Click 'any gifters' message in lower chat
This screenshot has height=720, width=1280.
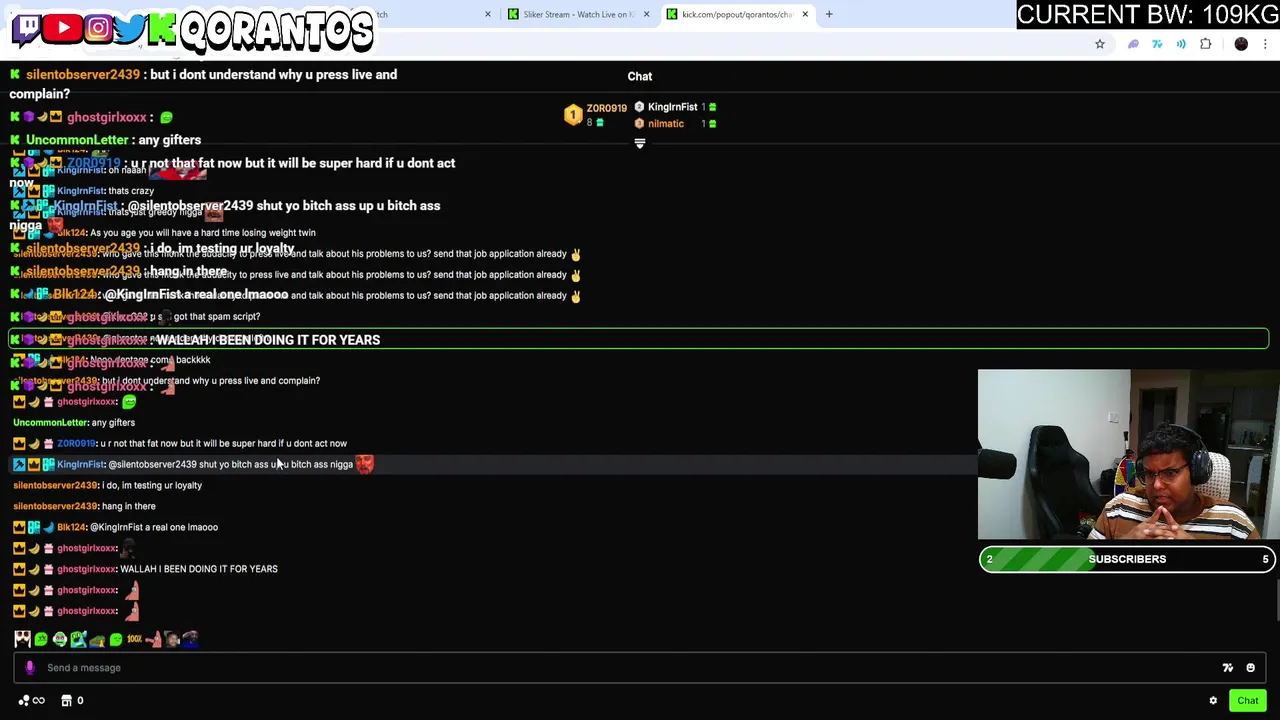[x=113, y=422]
